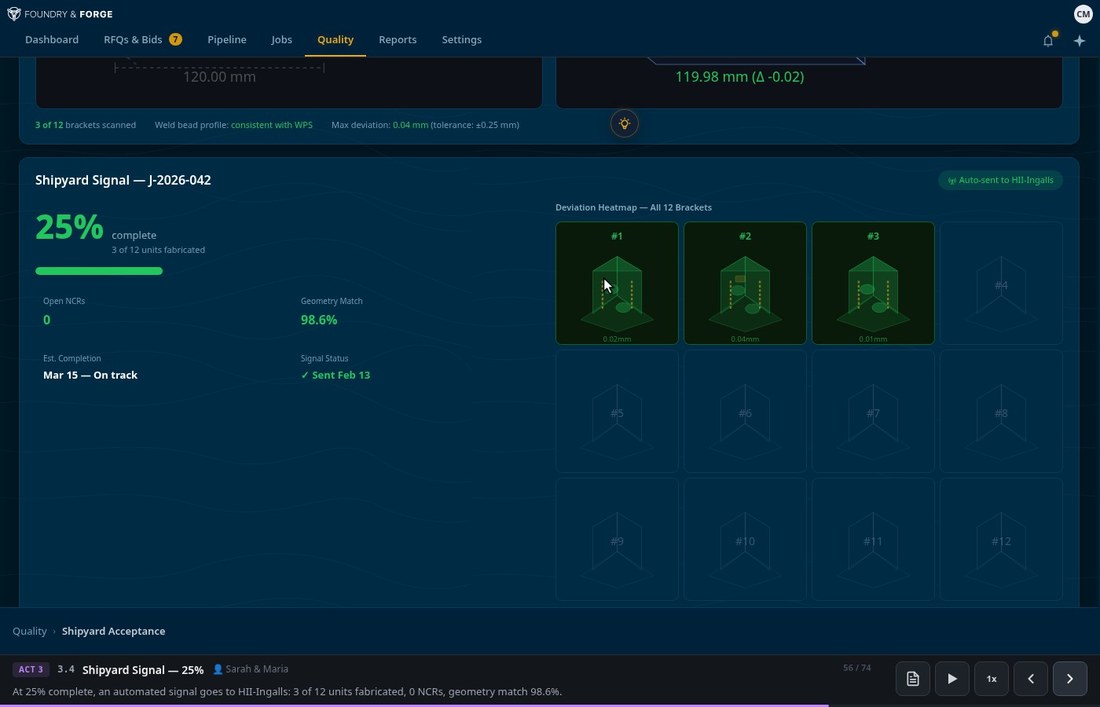Switch to the Reports tab
1100x707 pixels.
[397, 39]
